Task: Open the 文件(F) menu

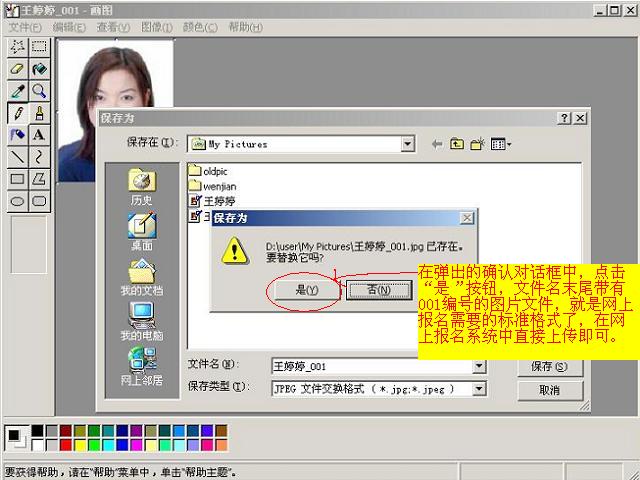Action: [25, 28]
